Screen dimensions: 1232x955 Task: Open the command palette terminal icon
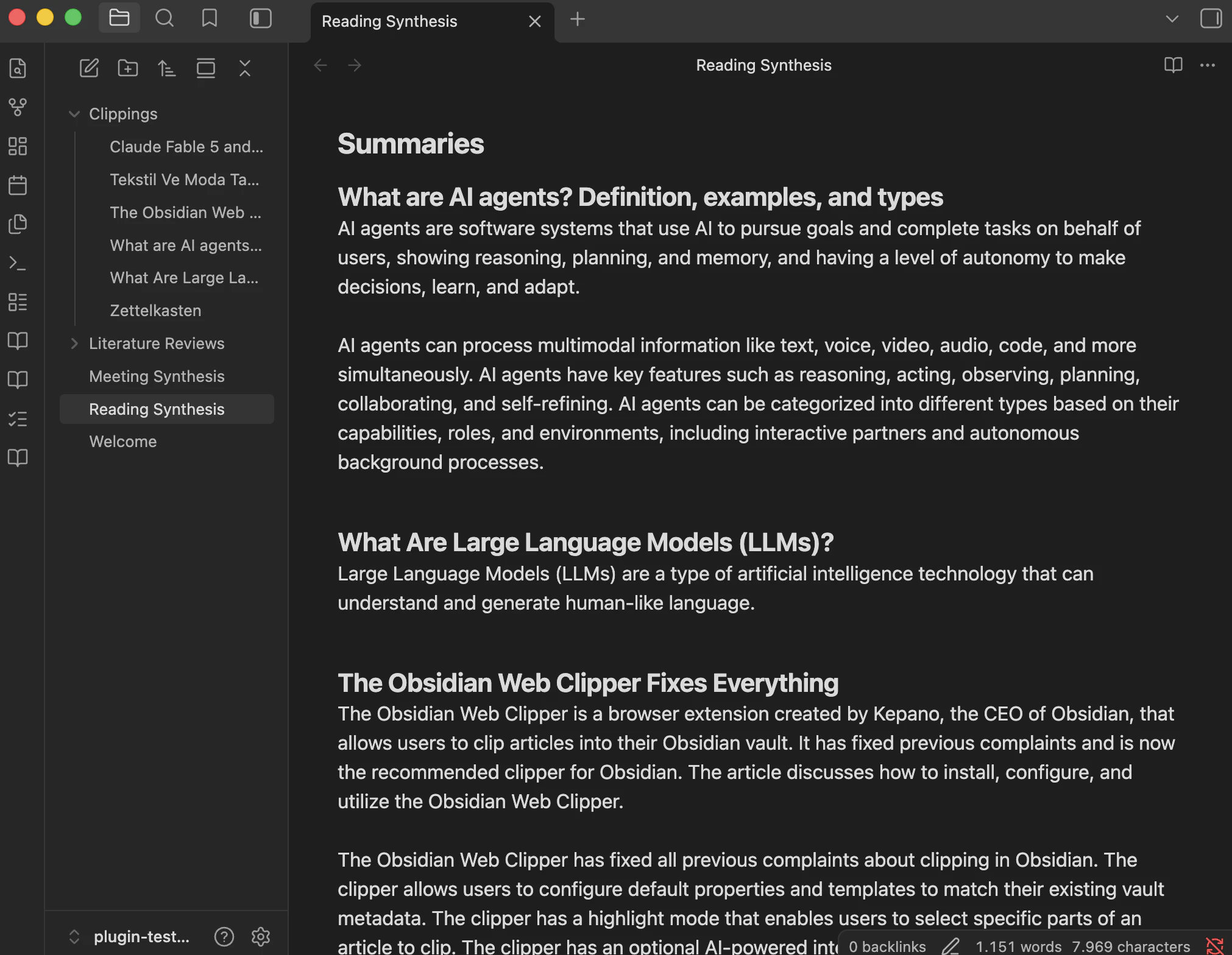coord(18,263)
